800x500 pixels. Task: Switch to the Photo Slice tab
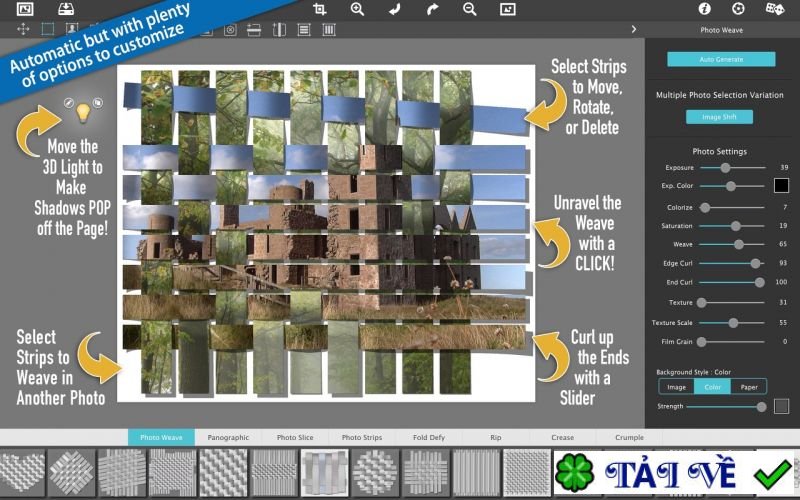click(295, 437)
